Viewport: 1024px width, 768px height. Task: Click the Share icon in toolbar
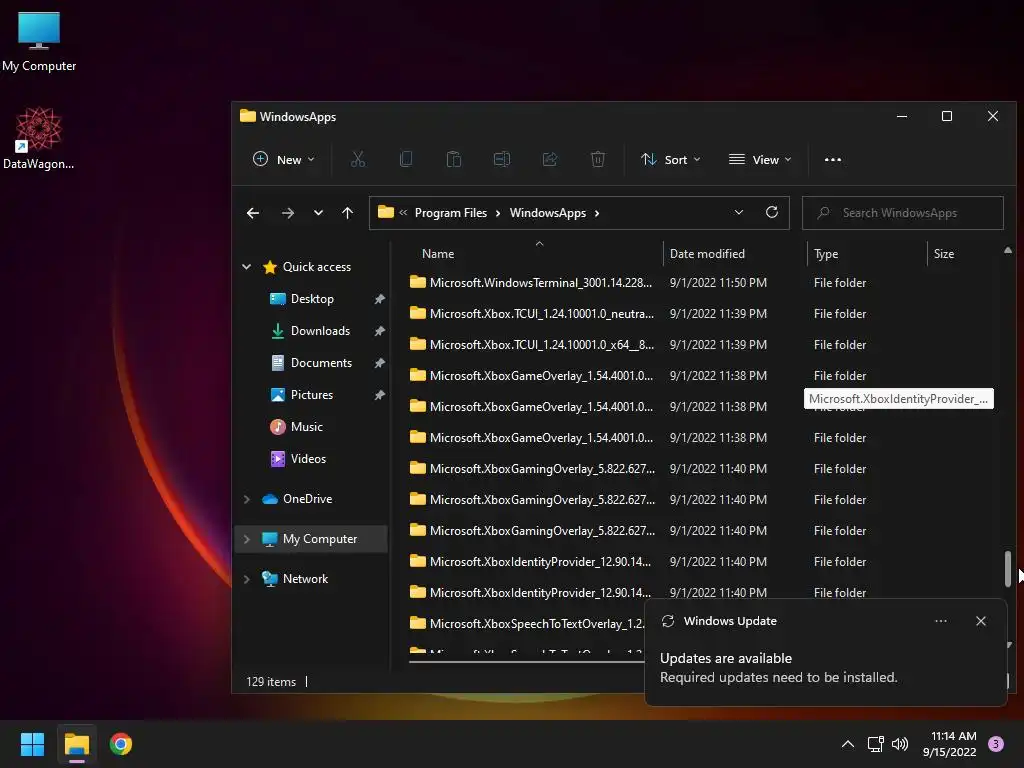click(550, 159)
